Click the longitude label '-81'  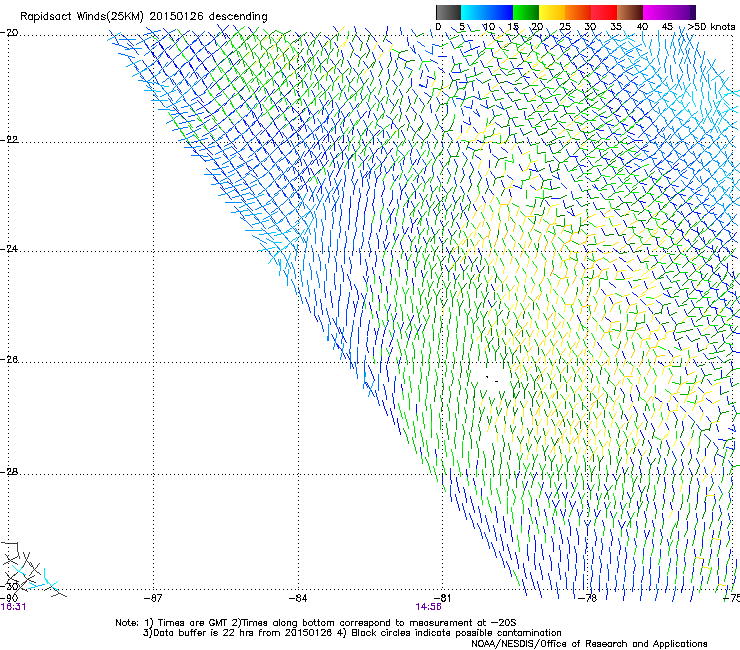[442, 598]
